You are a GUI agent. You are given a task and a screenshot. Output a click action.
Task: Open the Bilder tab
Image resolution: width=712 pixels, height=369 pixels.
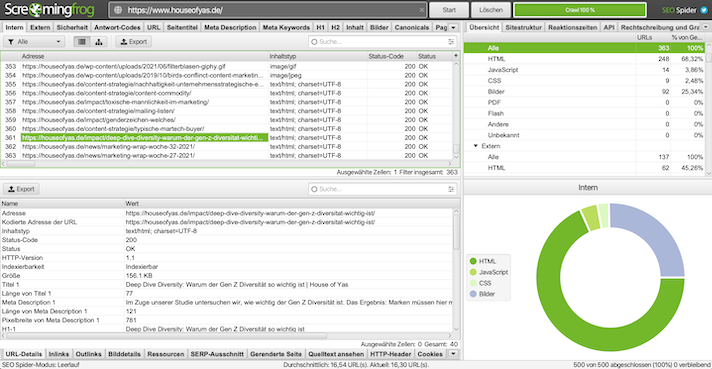[379, 27]
